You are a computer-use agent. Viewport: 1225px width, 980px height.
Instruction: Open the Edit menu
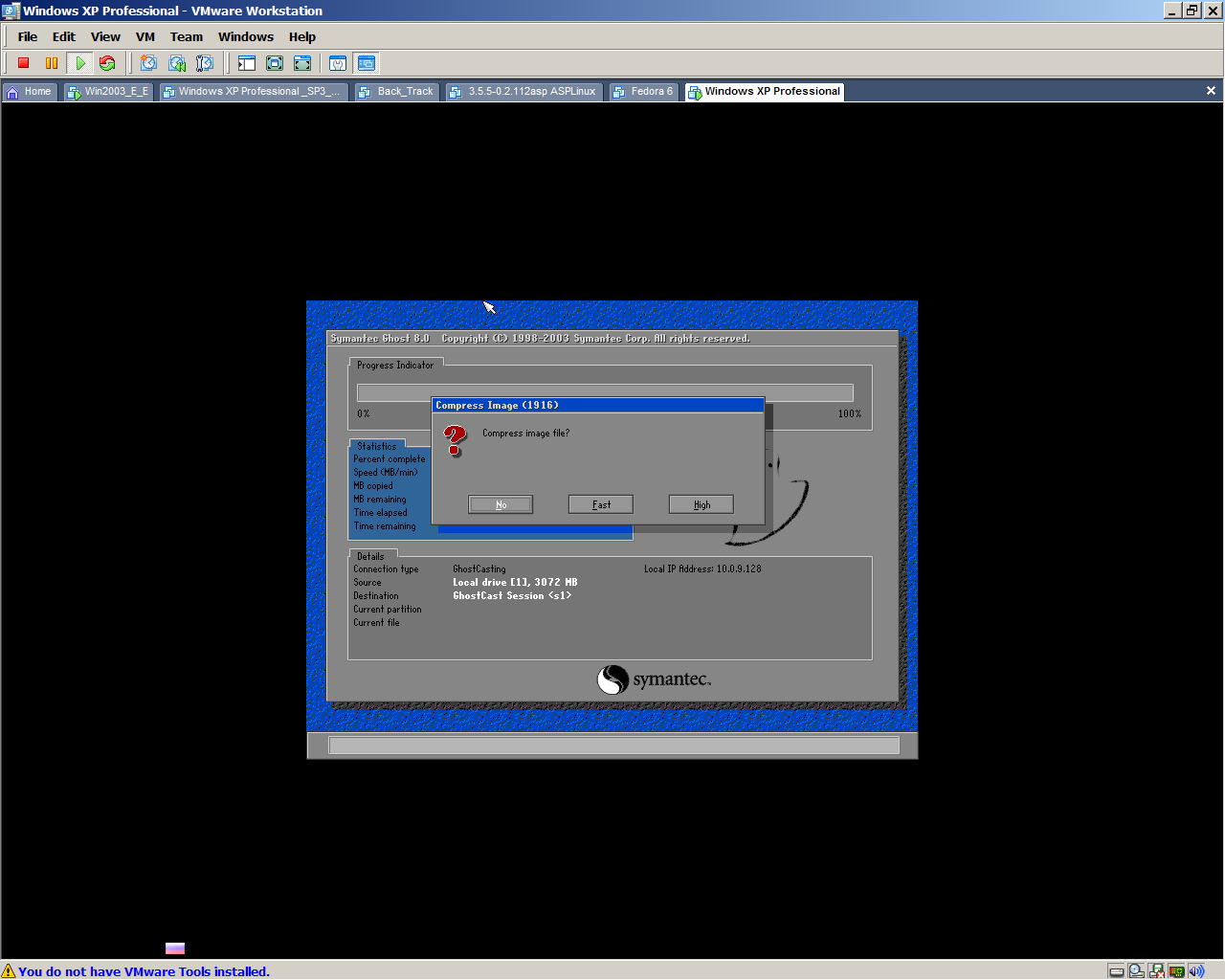pyautogui.click(x=64, y=36)
